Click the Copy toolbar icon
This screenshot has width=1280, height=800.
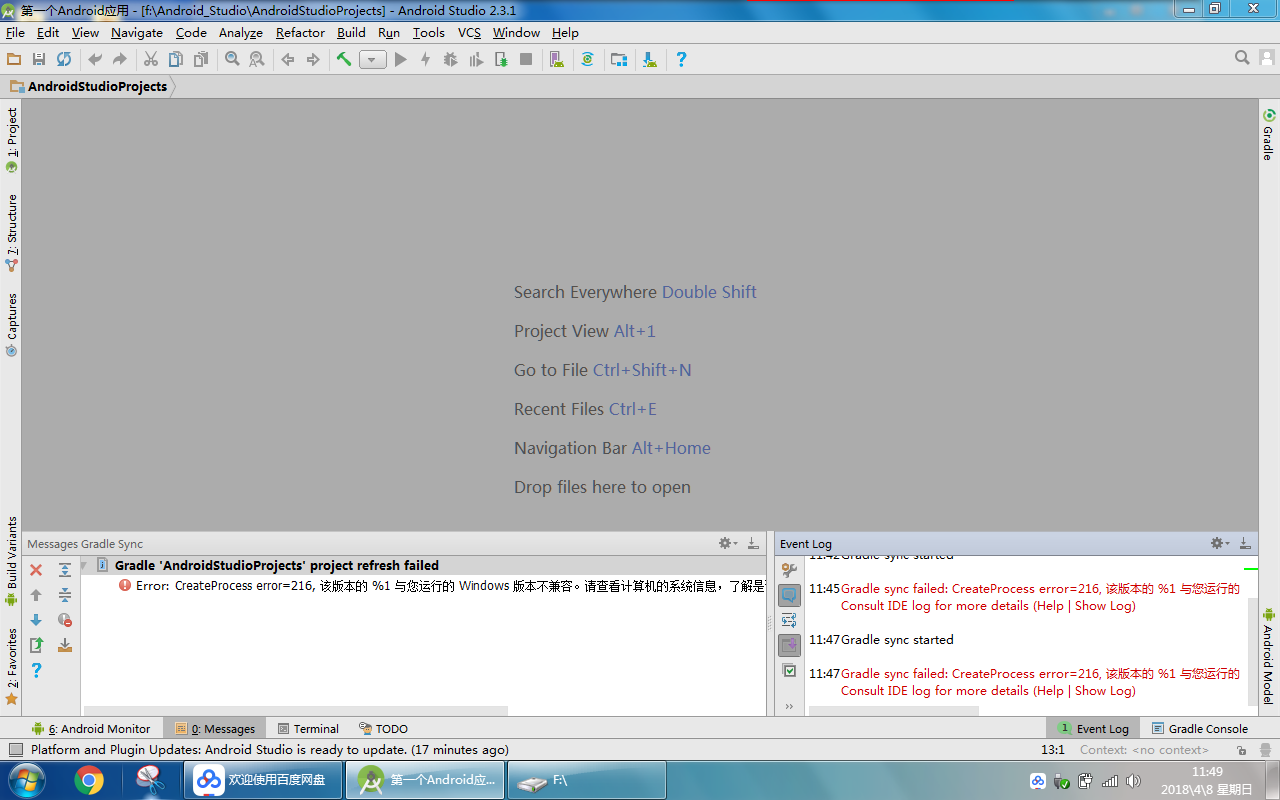click(176, 60)
